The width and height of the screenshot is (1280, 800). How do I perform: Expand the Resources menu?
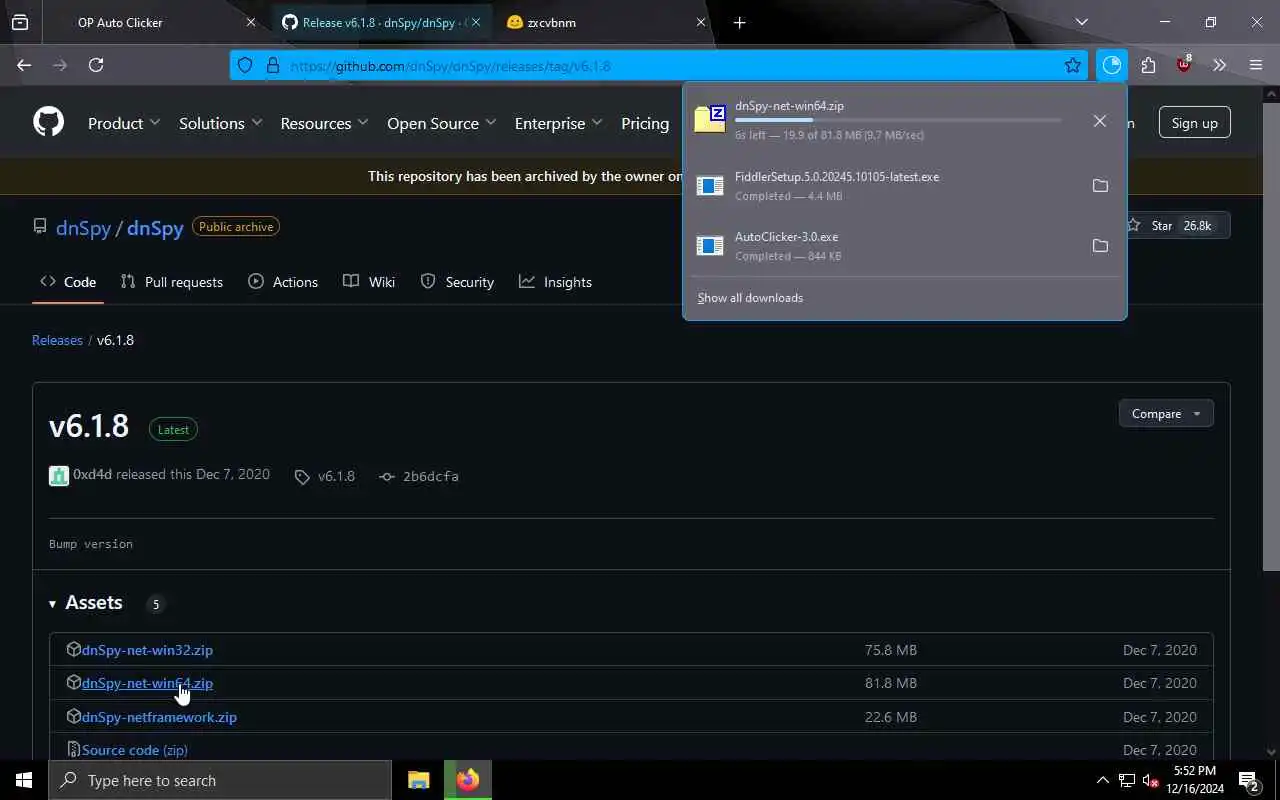[325, 123]
